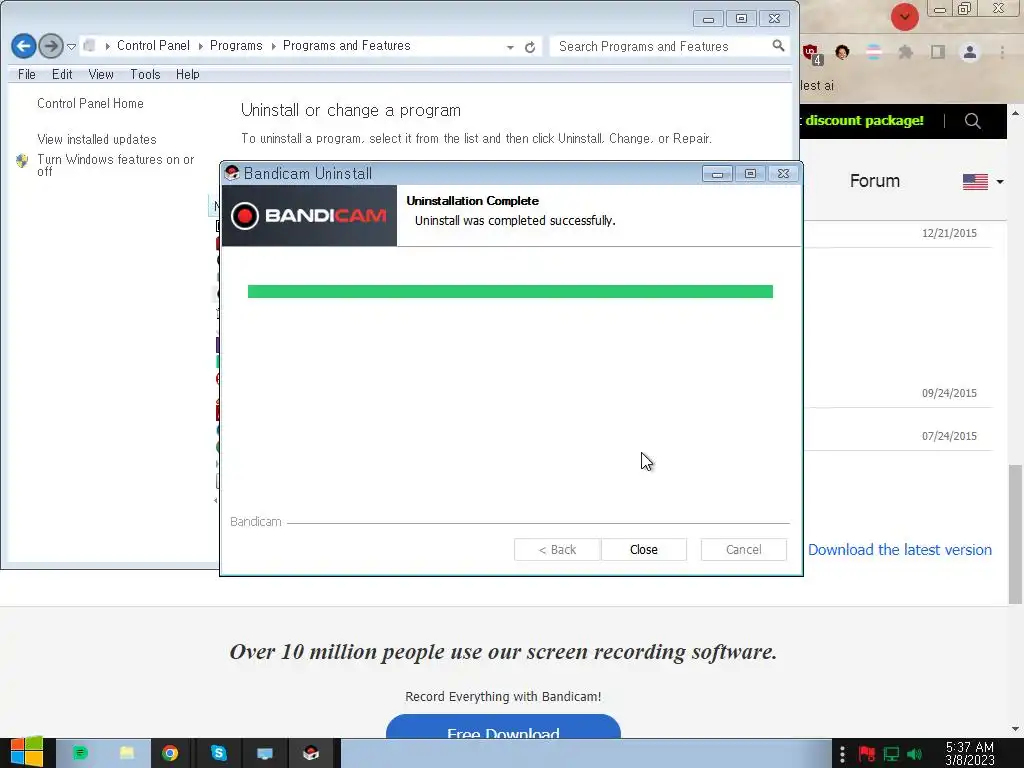The image size is (1024, 768).
Task: Open the Help menu
Action: click(x=187, y=74)
